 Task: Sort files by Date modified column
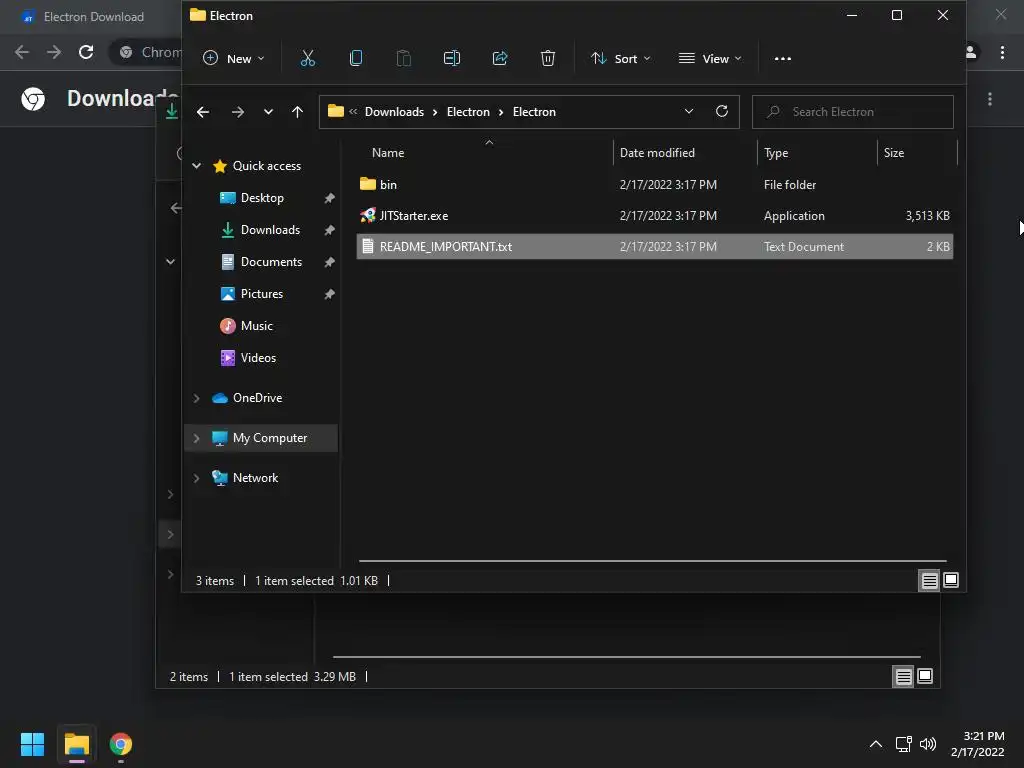657,153
